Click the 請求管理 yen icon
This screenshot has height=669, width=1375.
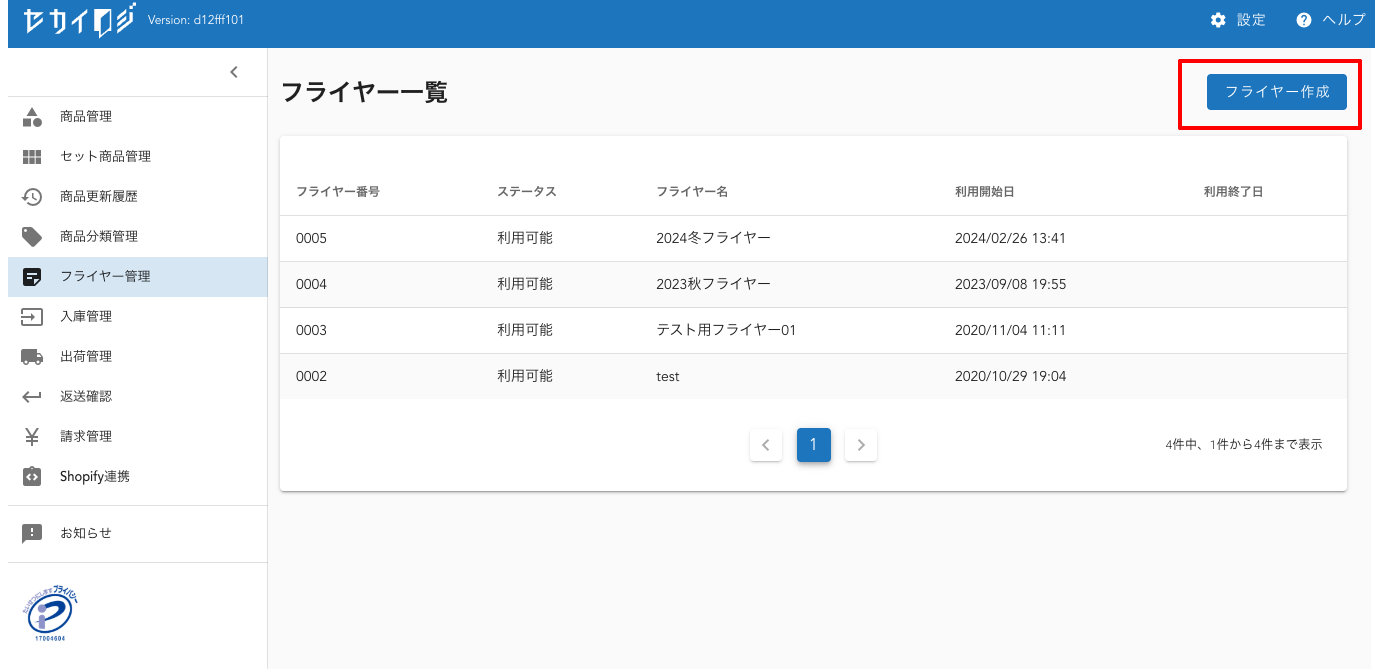[x=32, y=437]
